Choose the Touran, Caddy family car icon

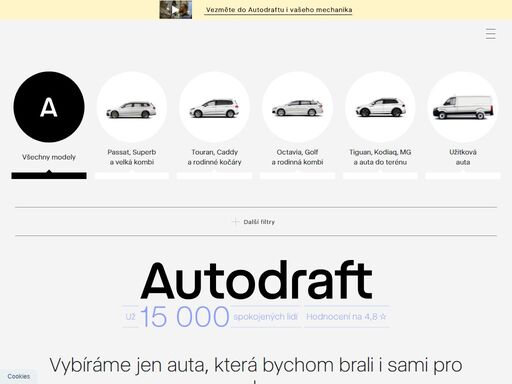tap(214, 107)
